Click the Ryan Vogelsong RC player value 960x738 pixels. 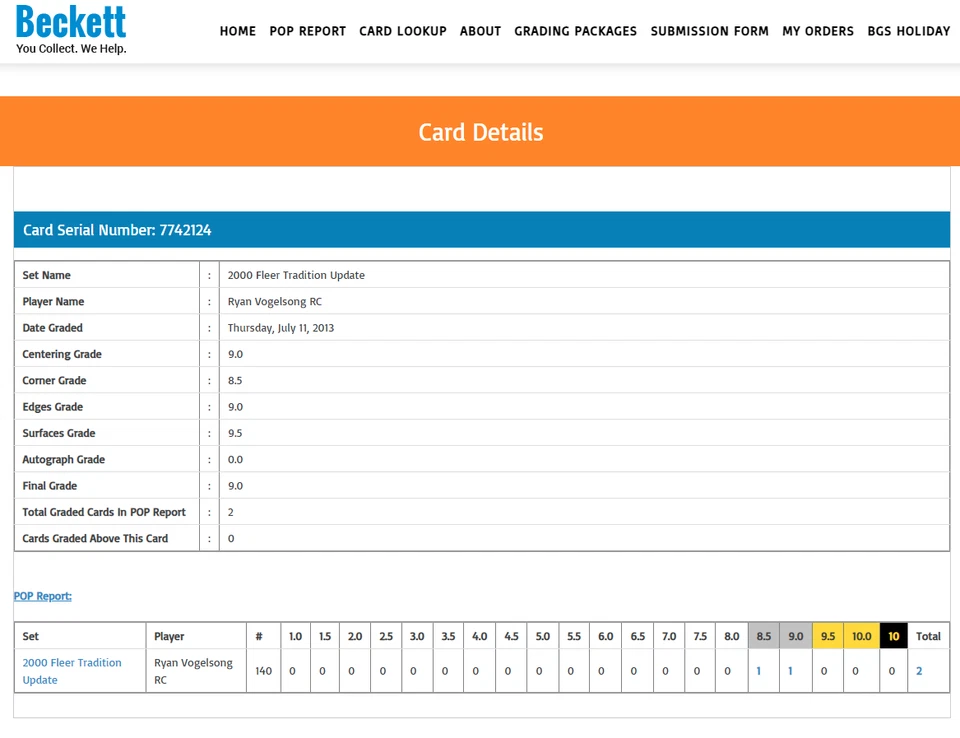click(x=275, y=301)
